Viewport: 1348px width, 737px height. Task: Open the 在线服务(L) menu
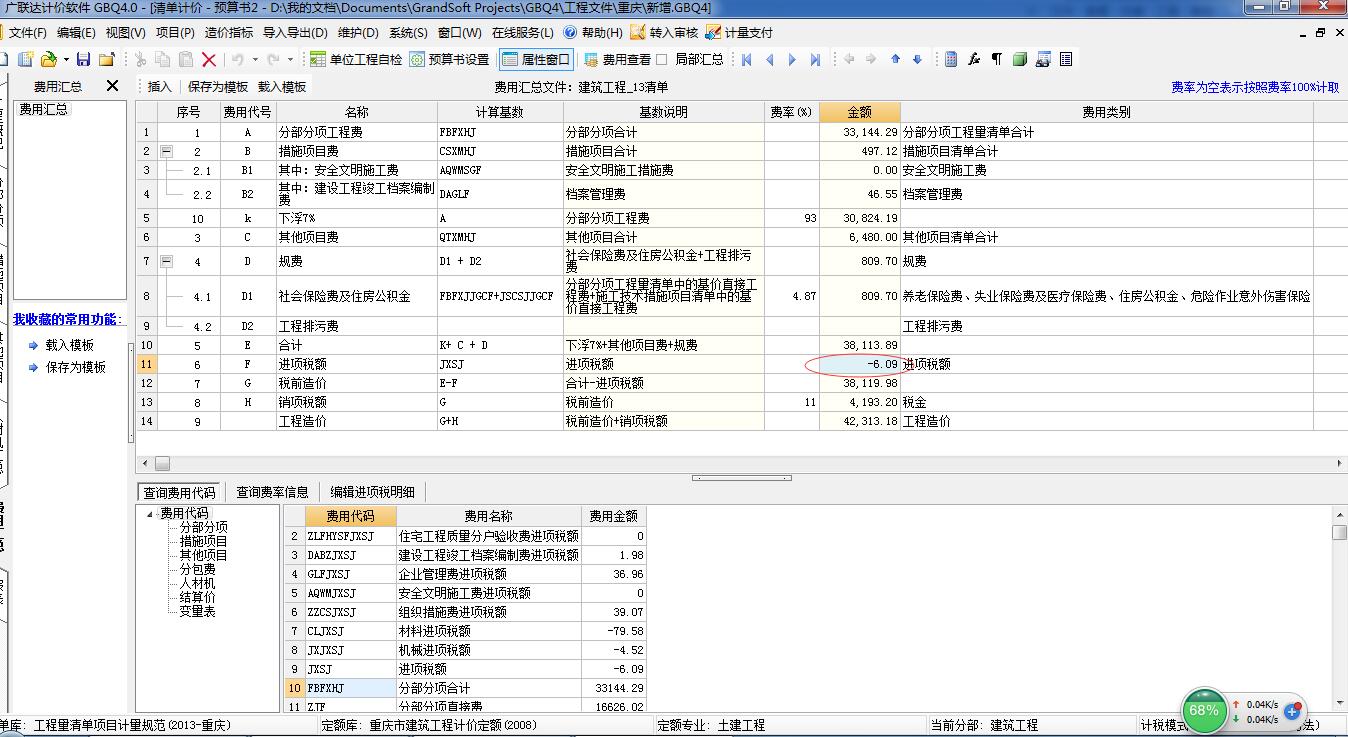pos(522,33)
